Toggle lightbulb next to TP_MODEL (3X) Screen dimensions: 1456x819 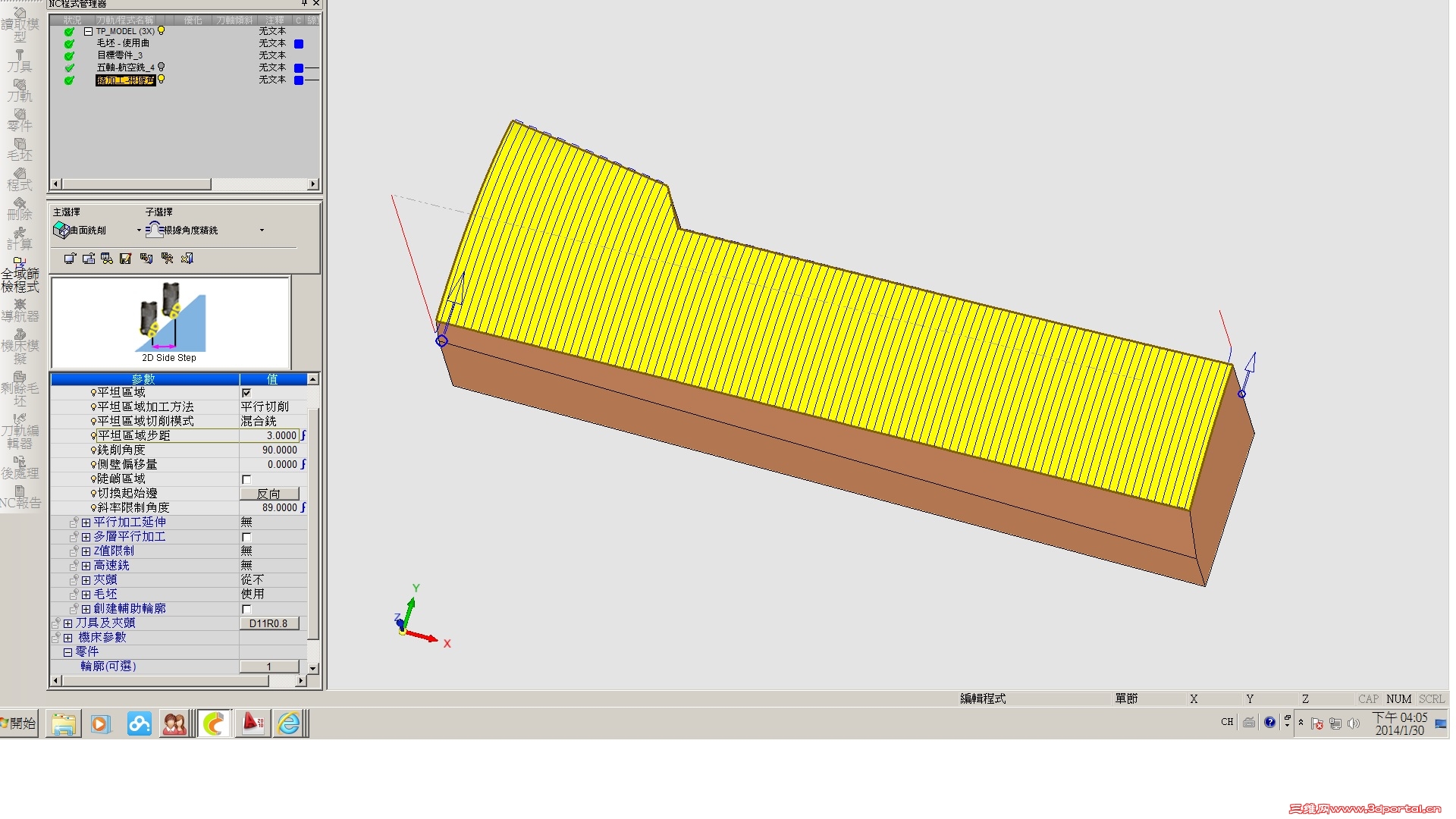[x=161, y=31]
